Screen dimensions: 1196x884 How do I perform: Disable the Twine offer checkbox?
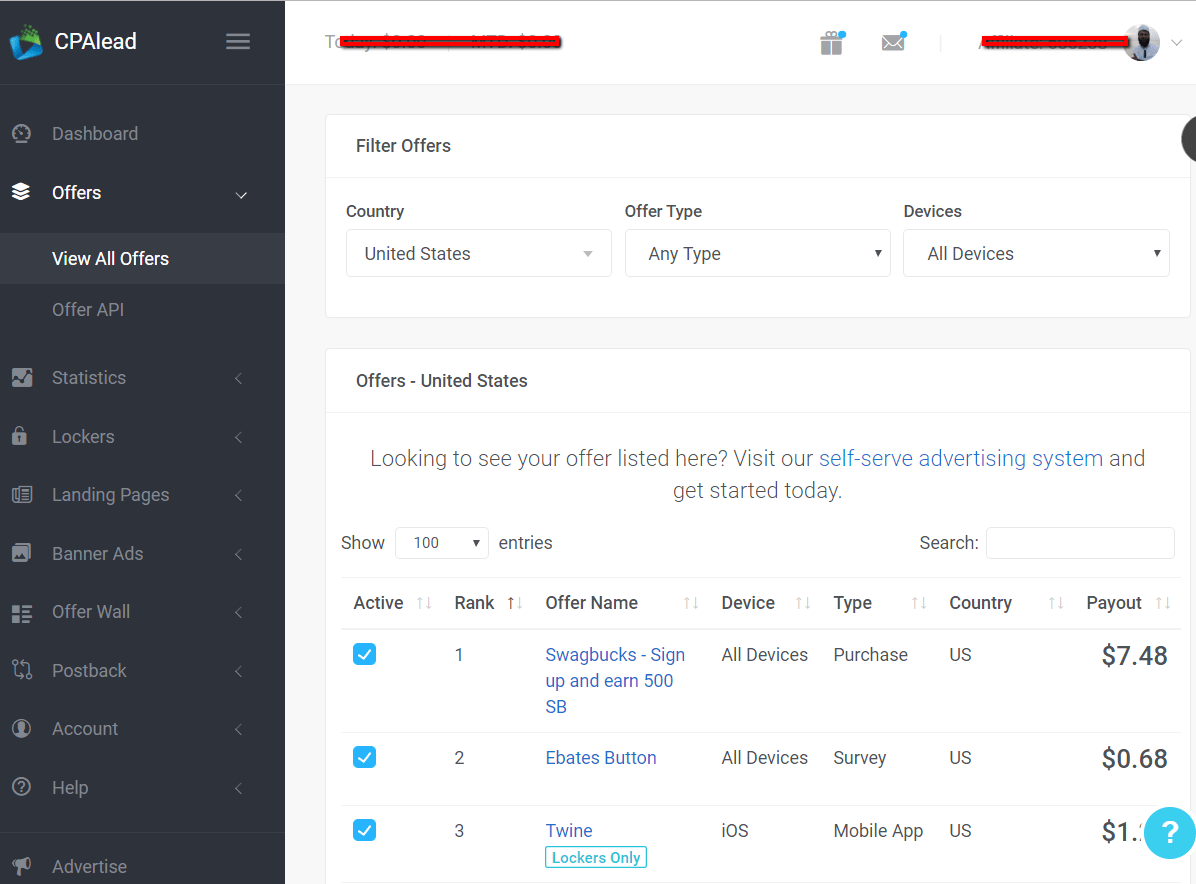click(x=365, y=830)
